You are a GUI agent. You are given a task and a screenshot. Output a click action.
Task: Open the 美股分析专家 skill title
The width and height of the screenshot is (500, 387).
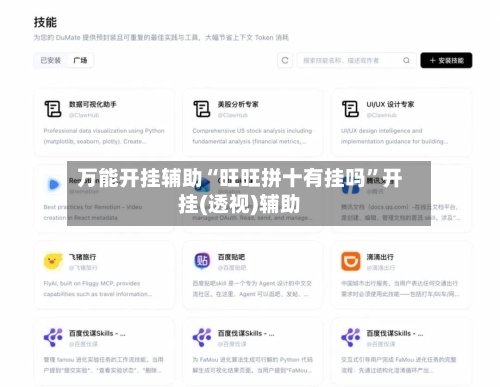[238, 104]
